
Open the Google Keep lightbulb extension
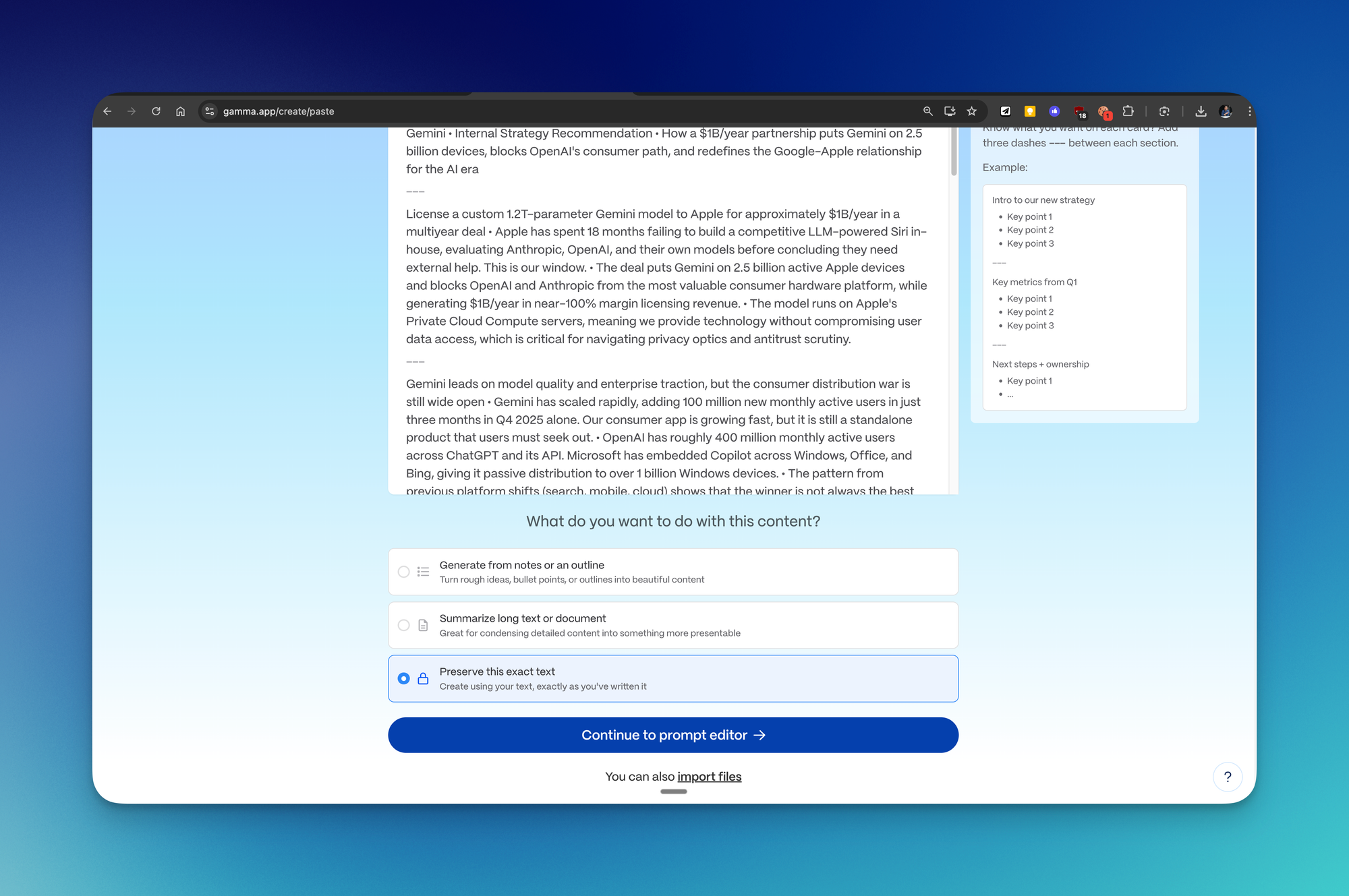(1030, 111)
